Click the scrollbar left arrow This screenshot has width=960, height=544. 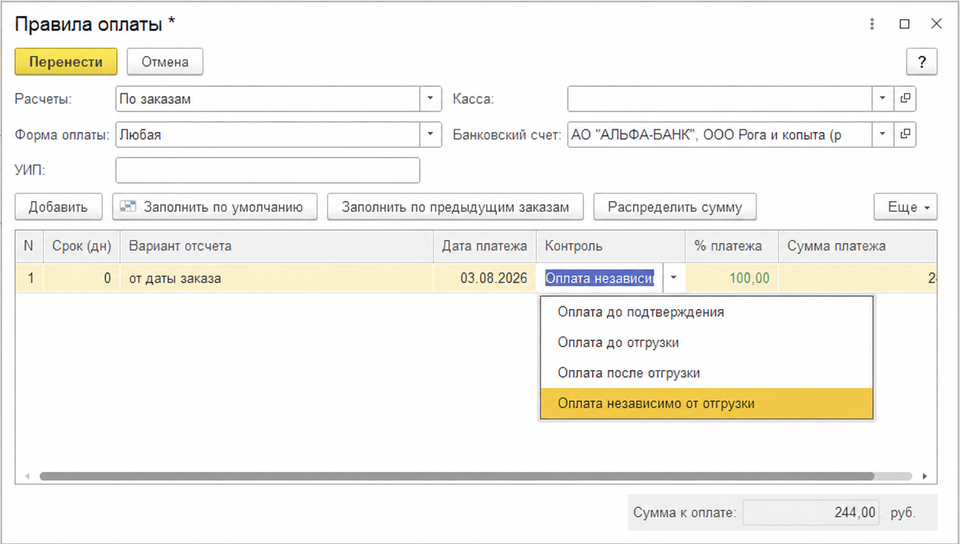tap(27, 476)
